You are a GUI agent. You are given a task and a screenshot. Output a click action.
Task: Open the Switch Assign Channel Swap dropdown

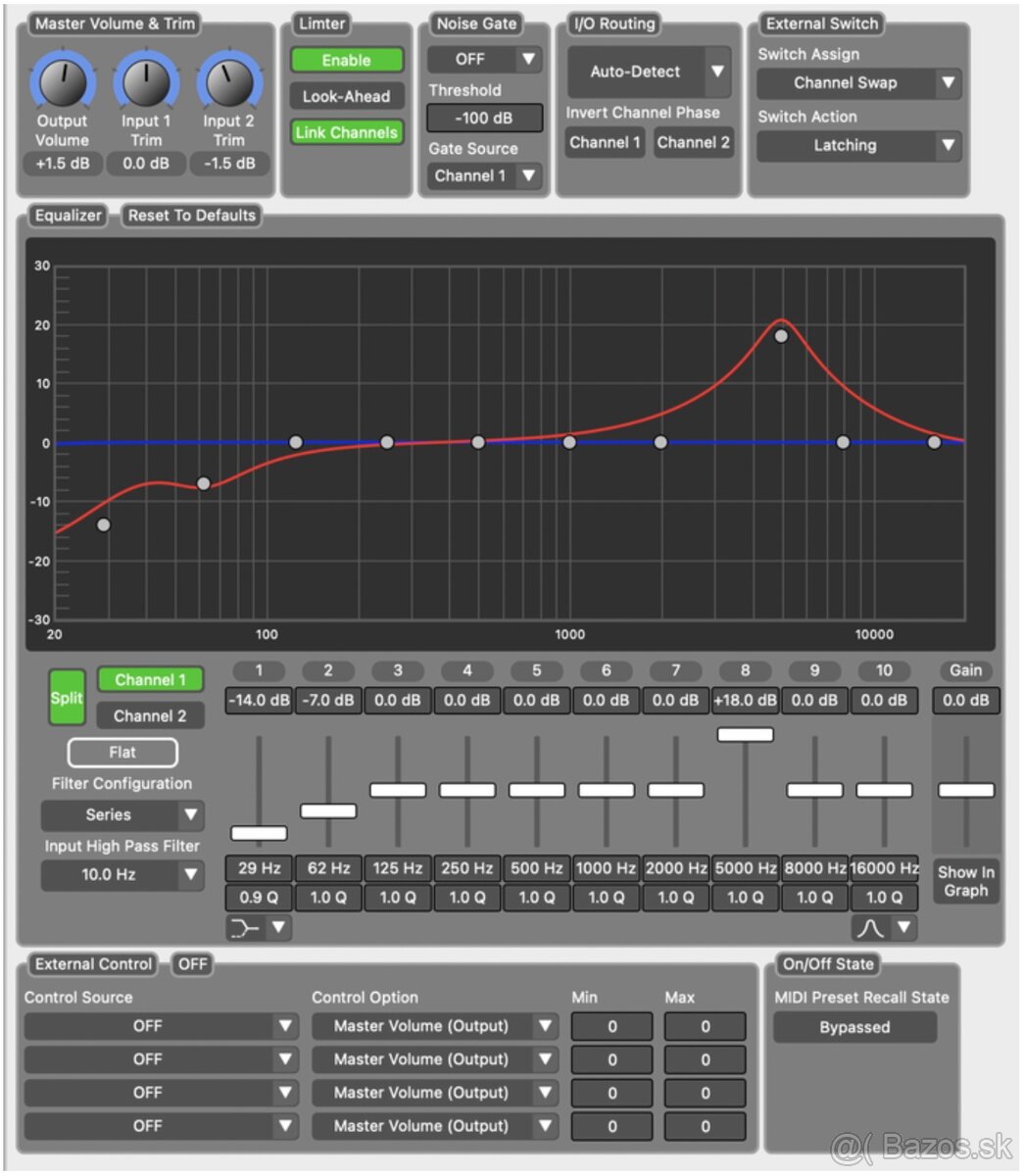point(857,83)
